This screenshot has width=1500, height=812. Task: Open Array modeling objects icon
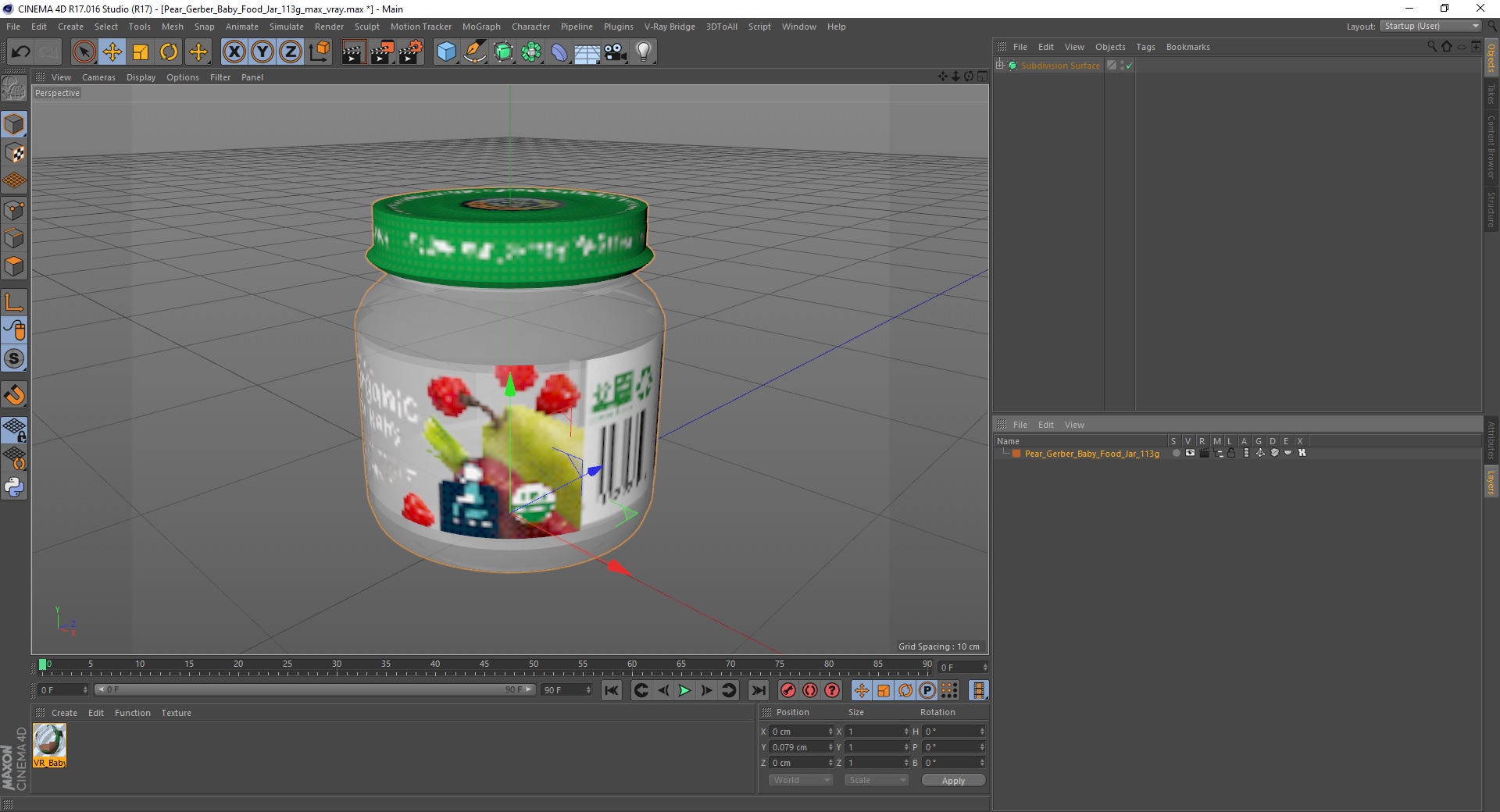531,52
